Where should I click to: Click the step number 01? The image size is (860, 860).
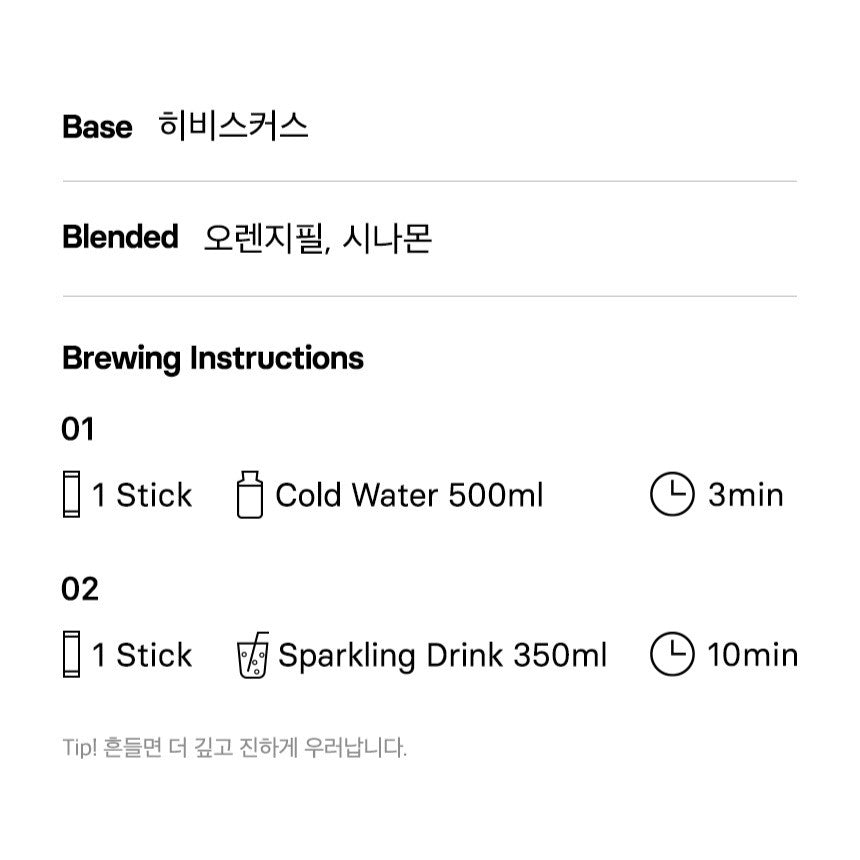tap(78, 429)
